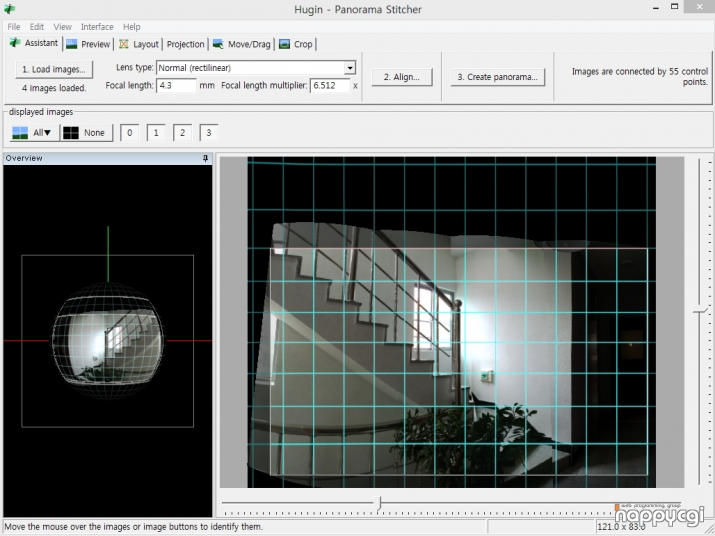
Task: Switch to the Layout tab
Action: click(139, 44)
